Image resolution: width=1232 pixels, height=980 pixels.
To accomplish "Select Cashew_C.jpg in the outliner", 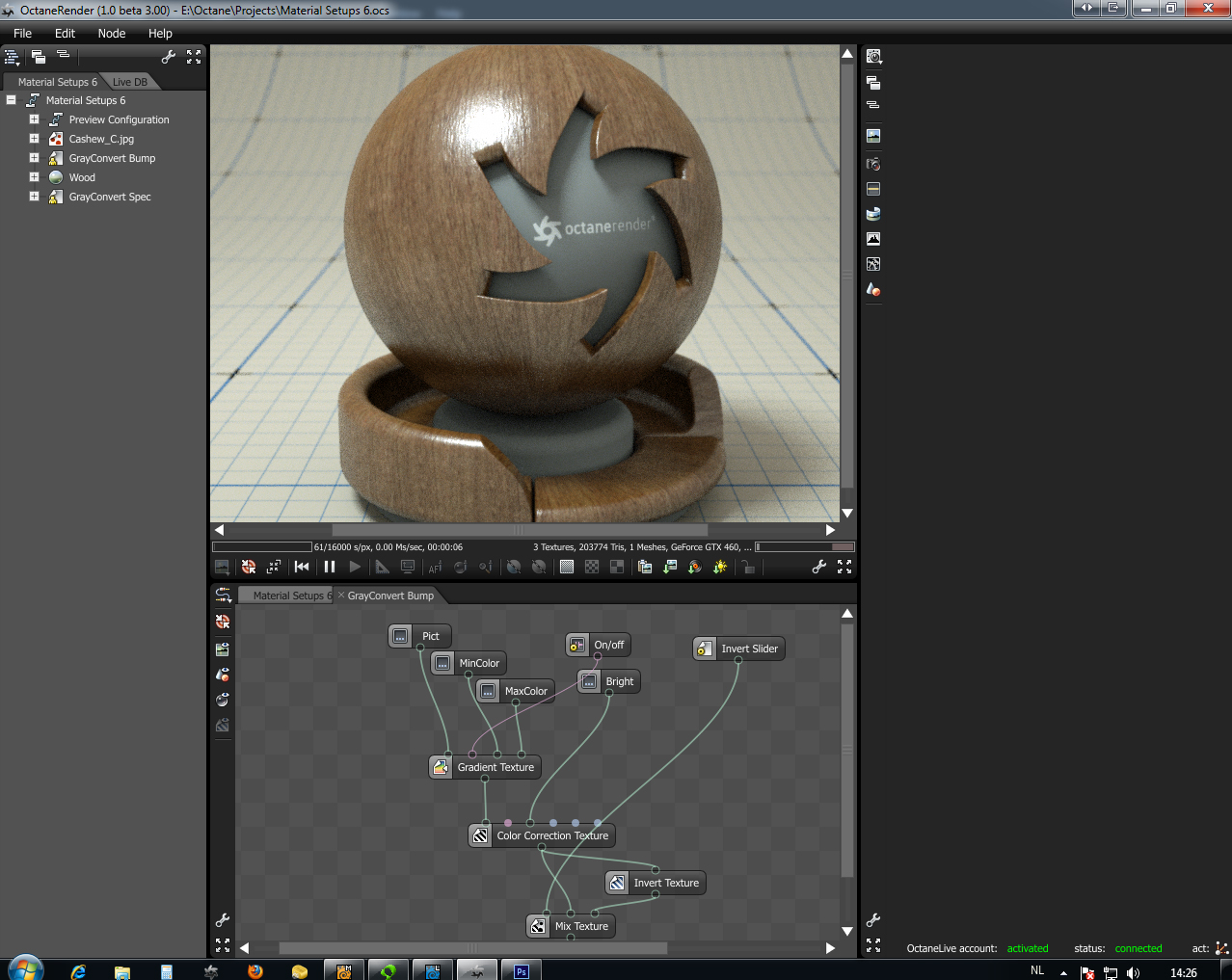I will point(101,139).
